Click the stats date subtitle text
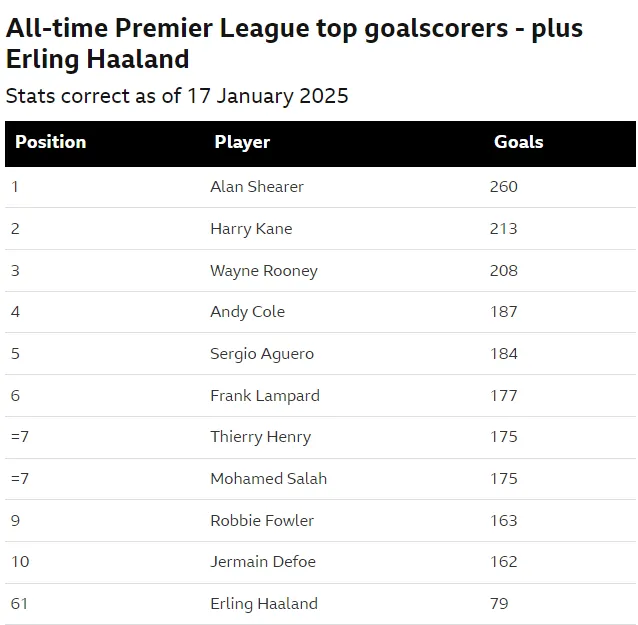The width and height of the screenshot is (638, 625). pos(177,96)
